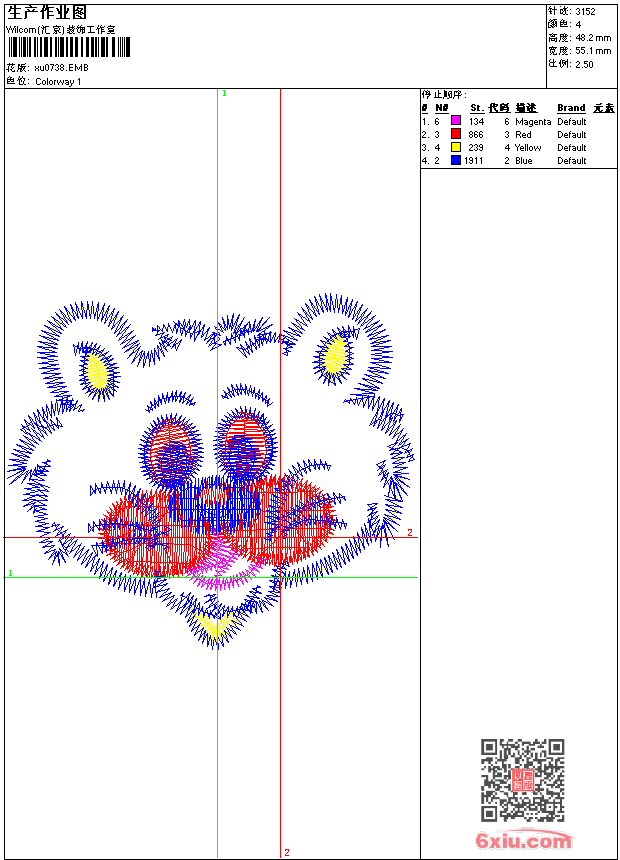The height and width of the screenshot is (860, 620).
Task: Click the barcode under the studio name
Action: pos(69,47)
